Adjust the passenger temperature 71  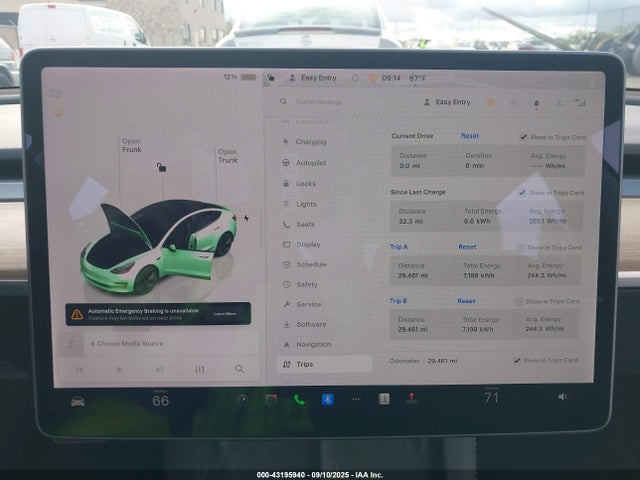(491, 397)
